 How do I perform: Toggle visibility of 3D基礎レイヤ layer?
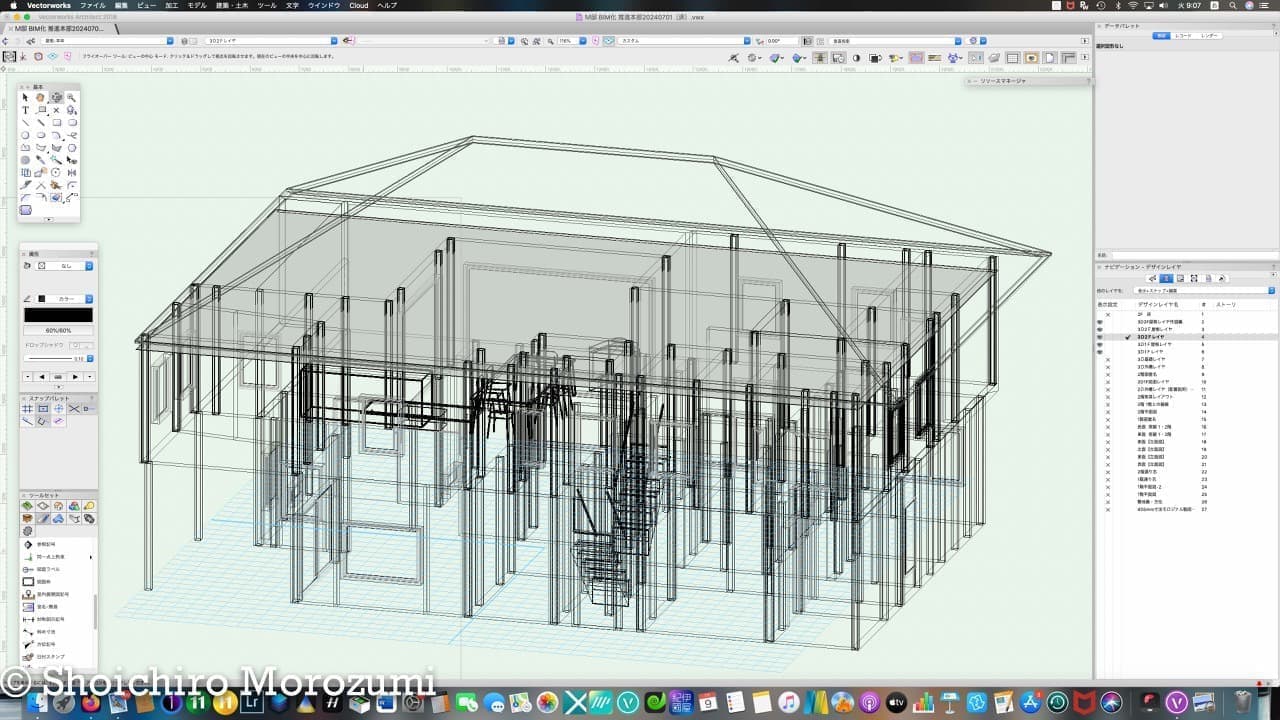pos(1107,359)
